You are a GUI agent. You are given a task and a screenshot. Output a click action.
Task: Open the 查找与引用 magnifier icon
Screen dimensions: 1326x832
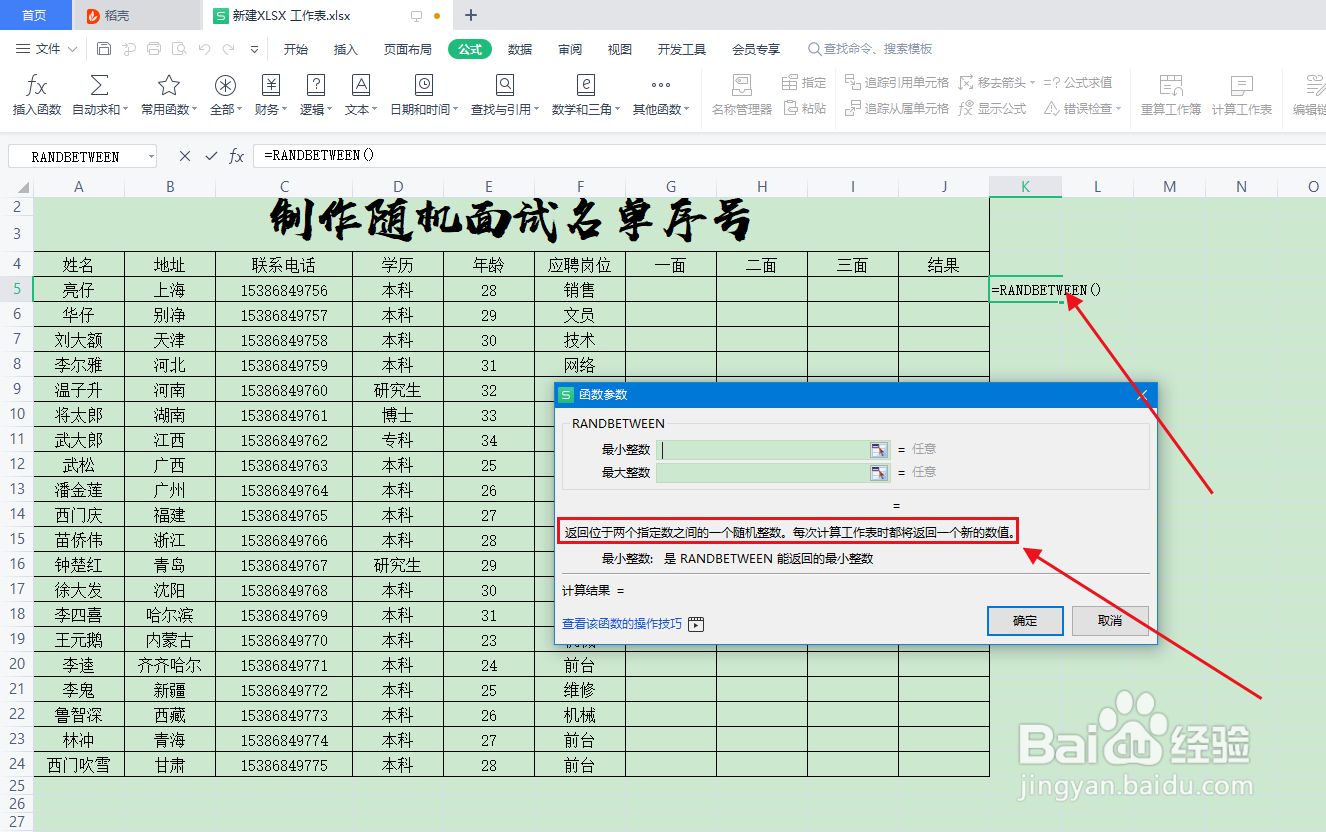(x=505, y=86)
